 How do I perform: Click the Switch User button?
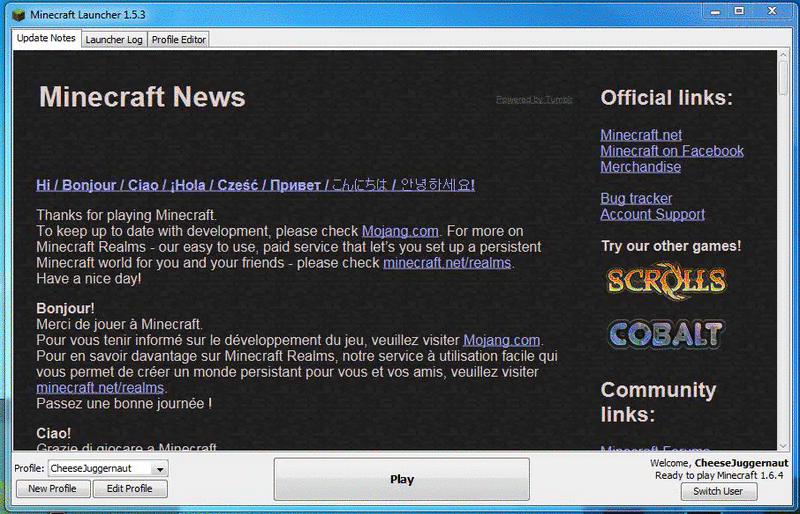[718, 491]
